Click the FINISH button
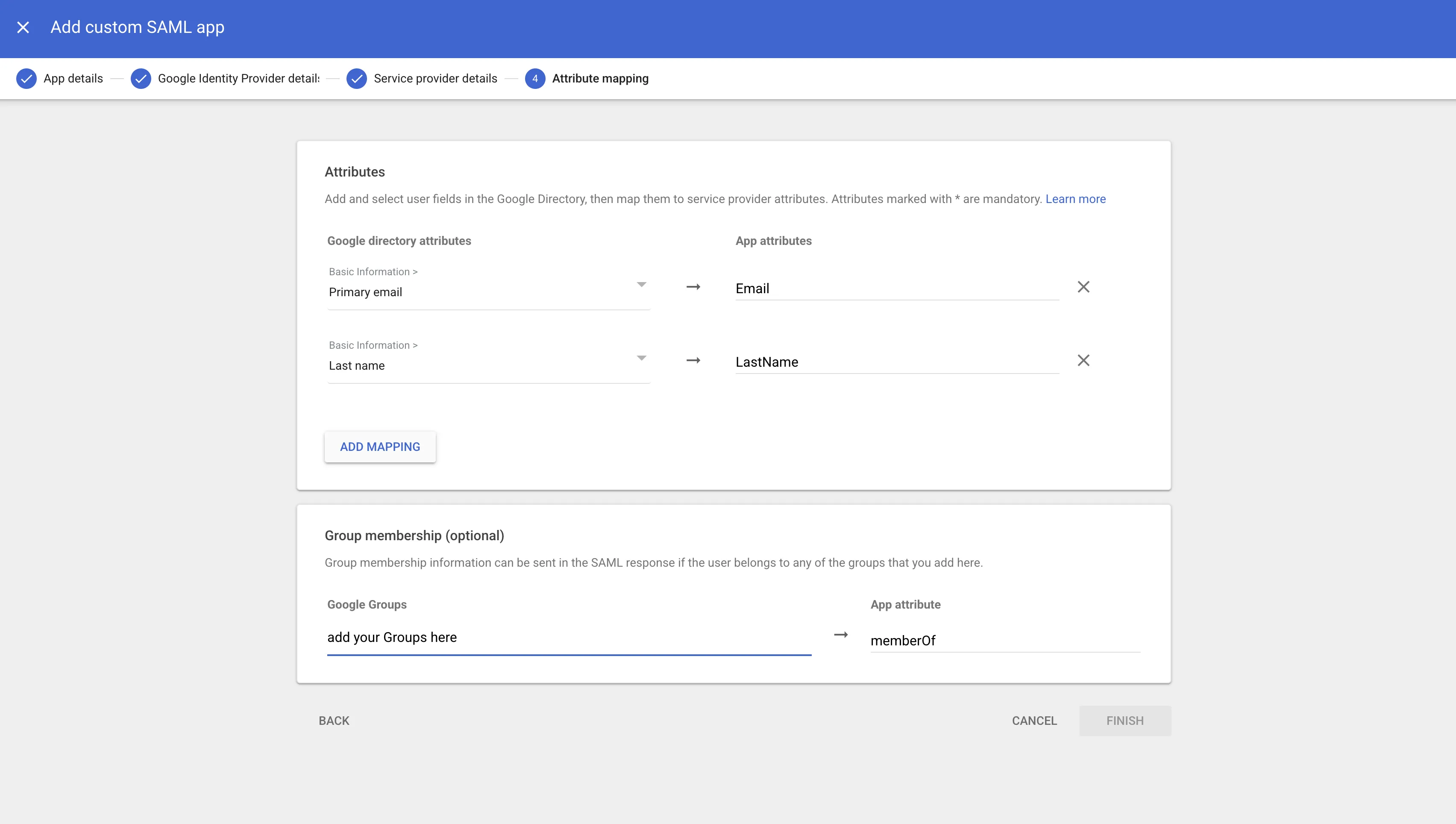The width and height of the screenshot is (1456, 824). (x=1124, y=721)
